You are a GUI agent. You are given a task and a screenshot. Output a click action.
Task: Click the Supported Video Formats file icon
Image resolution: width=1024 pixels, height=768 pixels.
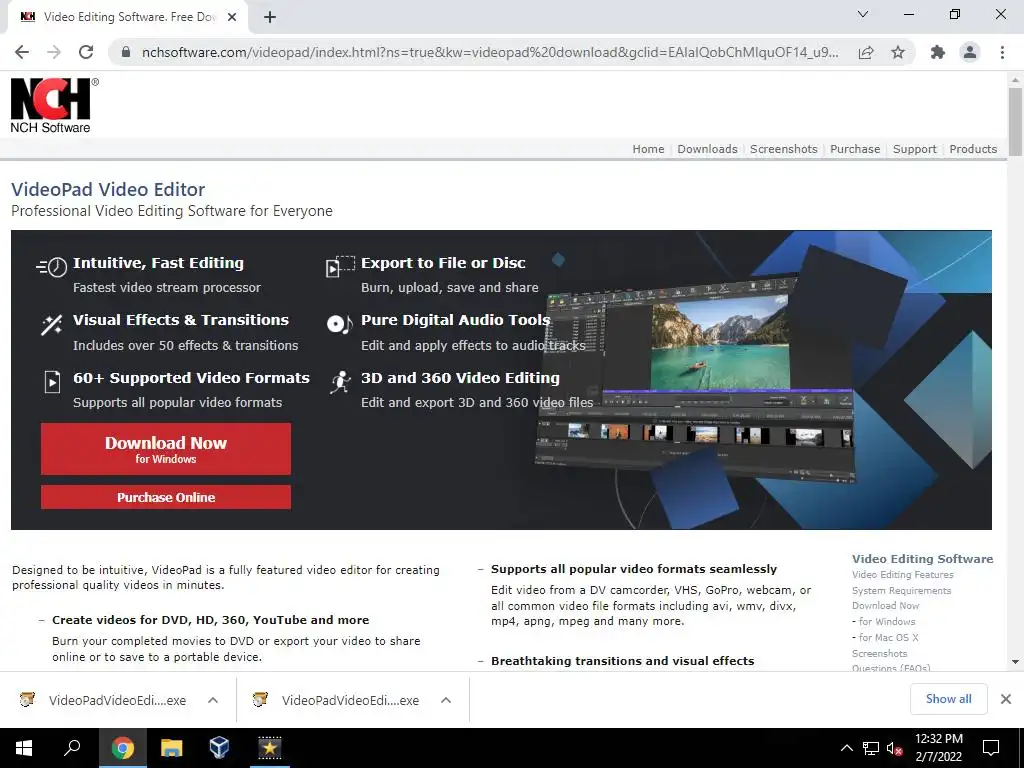coord(52,381)
